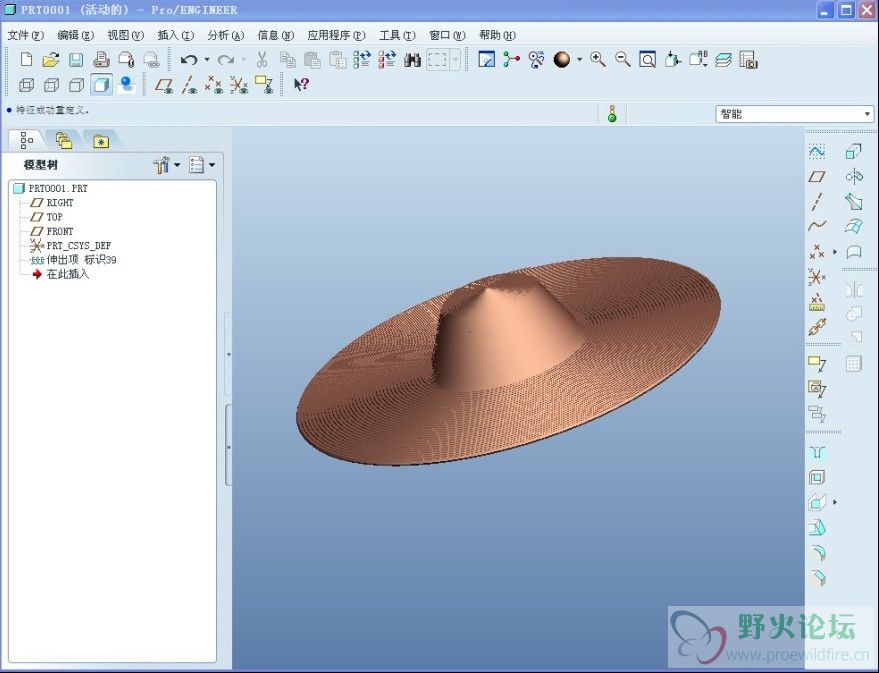Start the Sketch tool in right toolbar

tap(817, 151)
